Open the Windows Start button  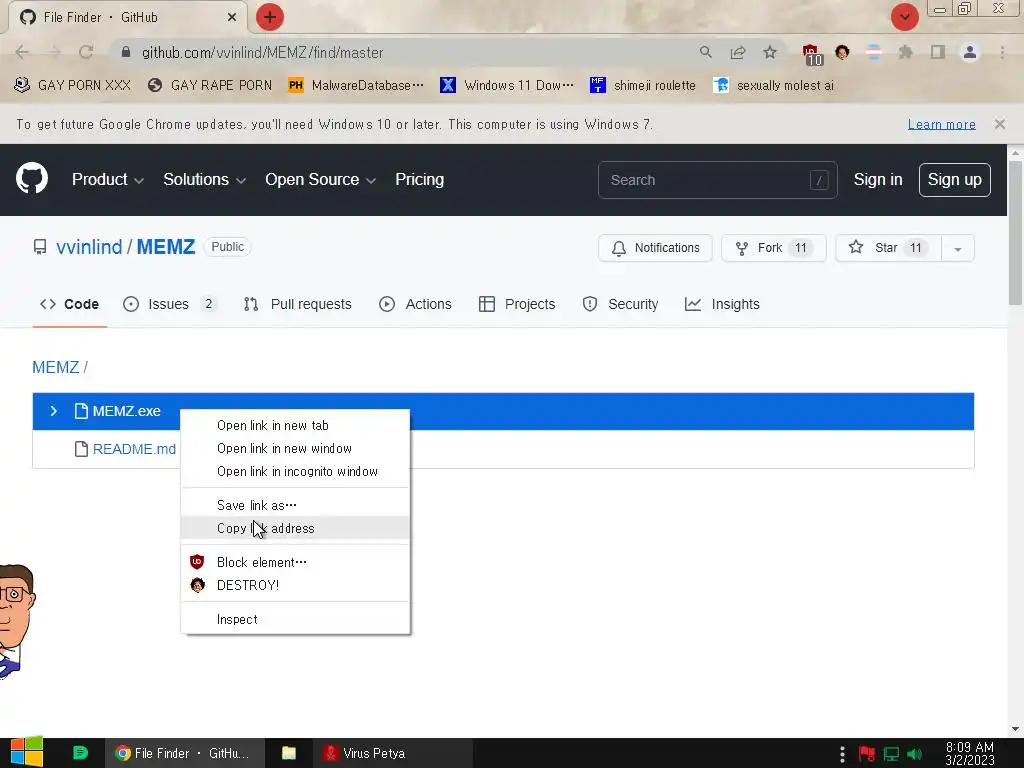tap(27, 752)
